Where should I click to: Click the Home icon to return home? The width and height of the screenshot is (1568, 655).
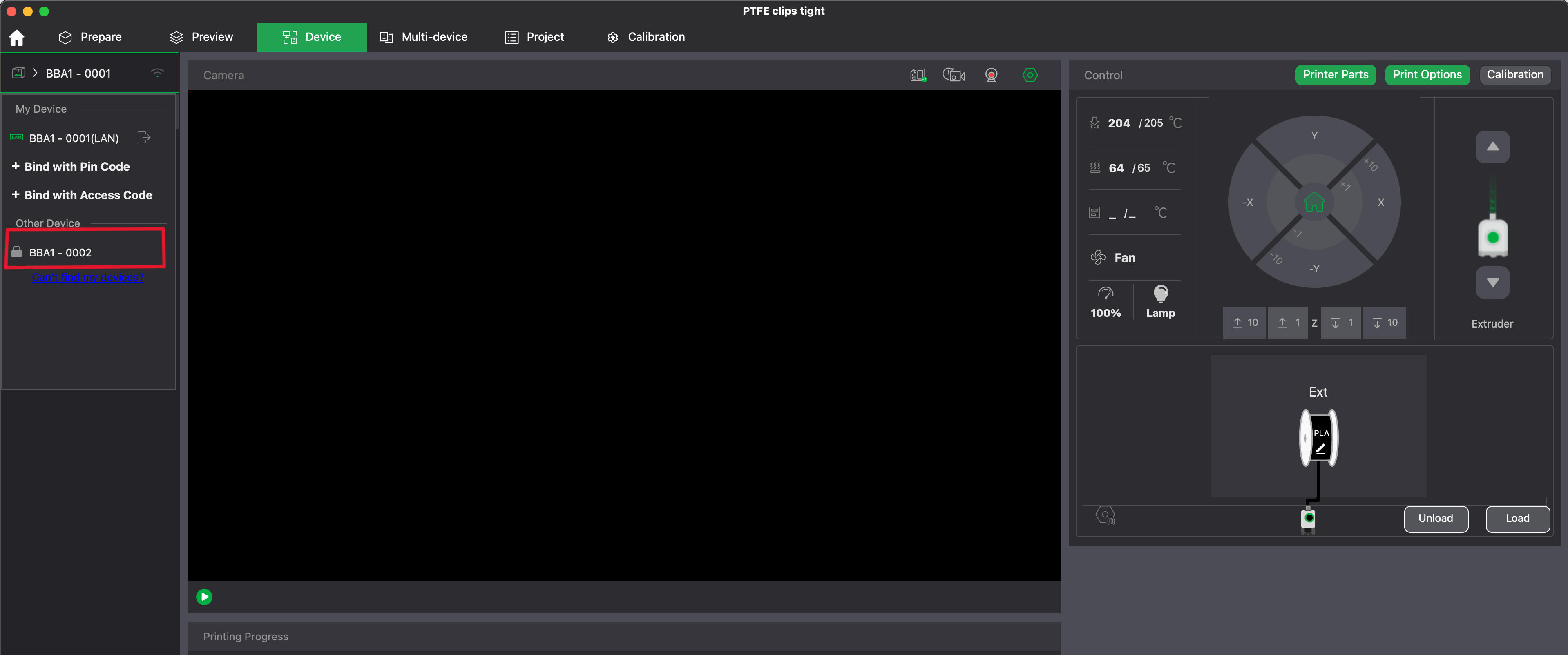point(16,37)
